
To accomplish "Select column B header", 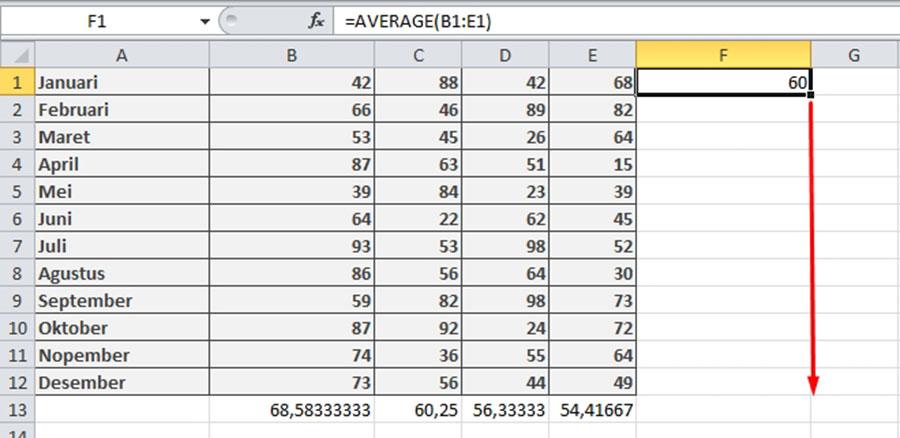I will pyautogui.click(x=290, y=56).
